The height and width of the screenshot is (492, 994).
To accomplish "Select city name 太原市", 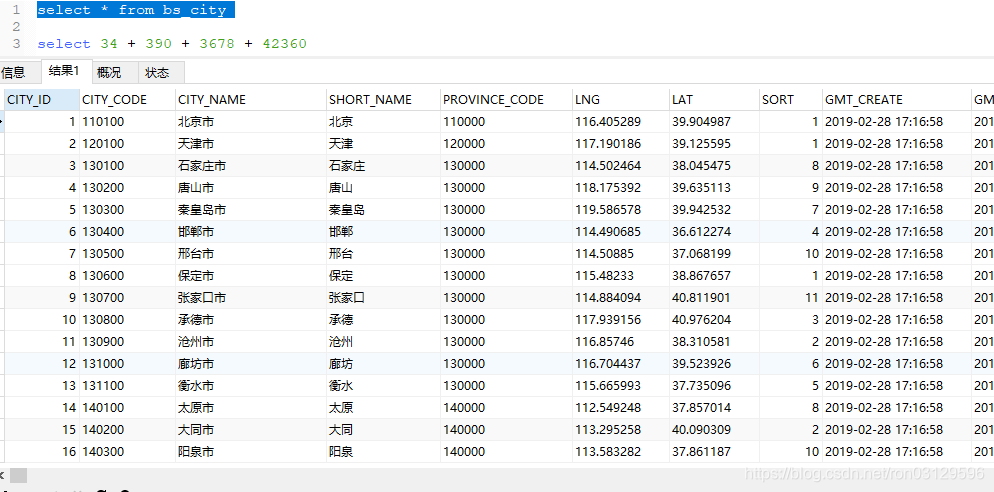I will point(250,408).
